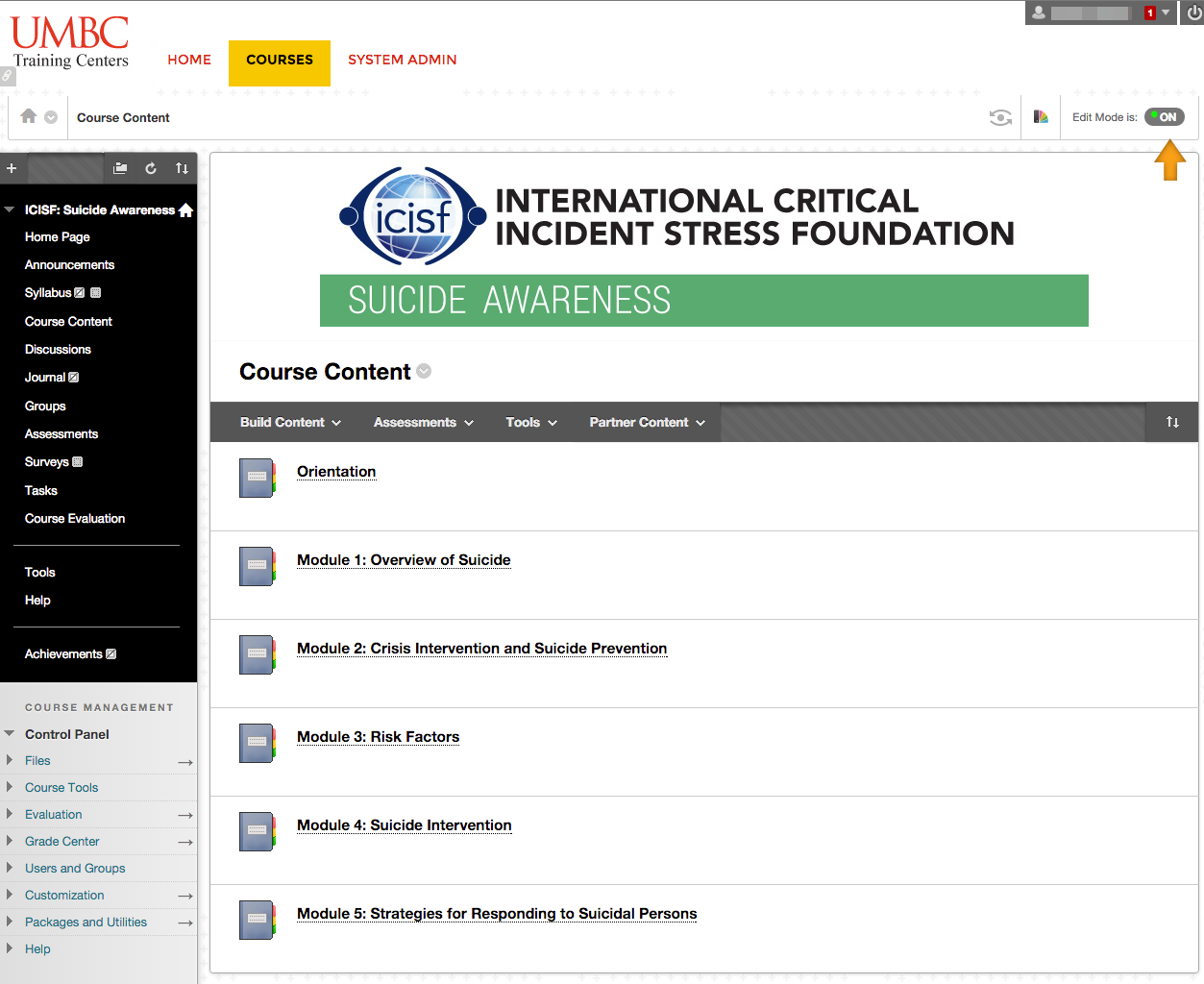
Task: Open Module 3: Risk Factors
Action: pos(378,737)
